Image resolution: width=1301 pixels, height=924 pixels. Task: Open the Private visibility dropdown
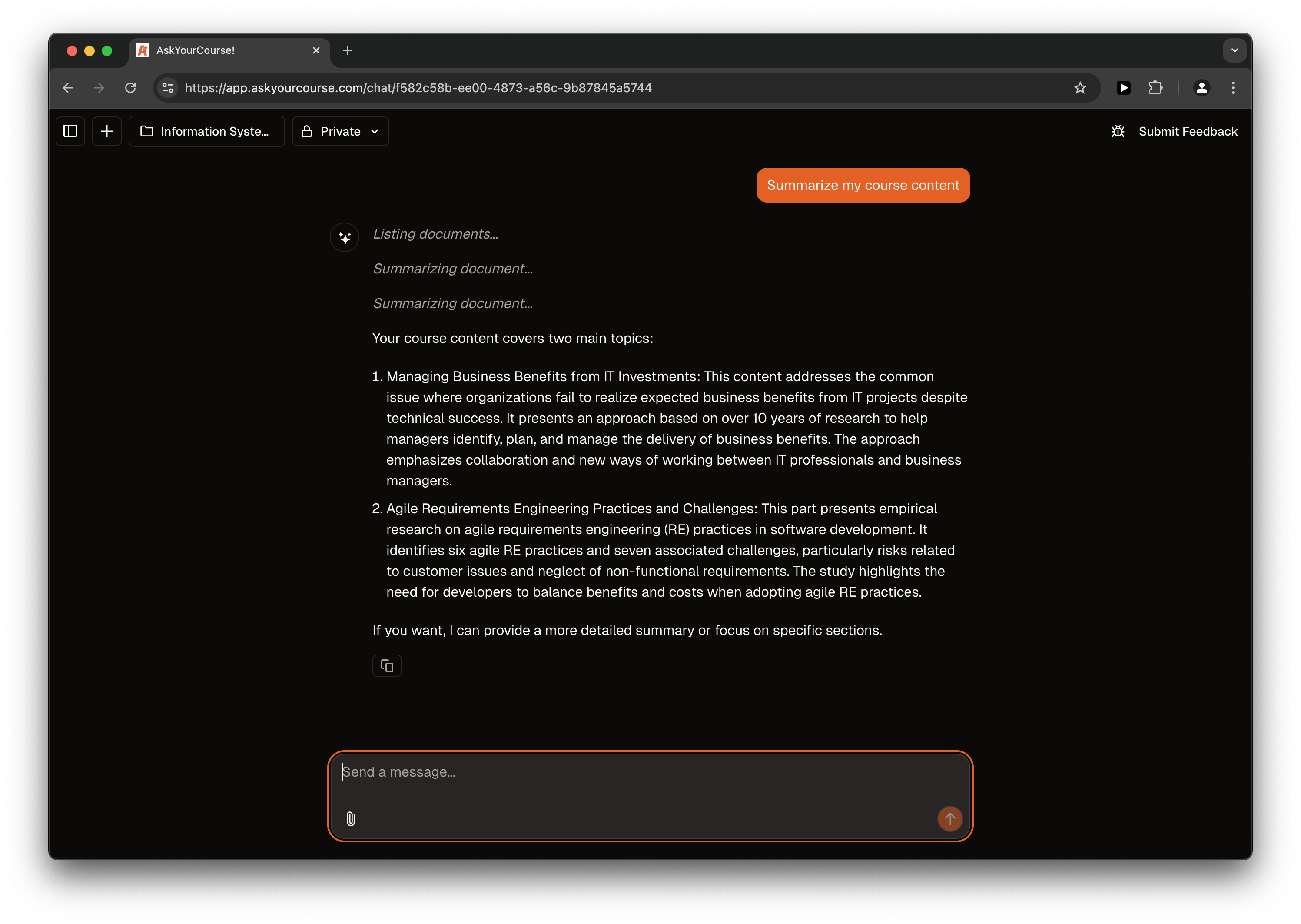click(x=340, y=131)
